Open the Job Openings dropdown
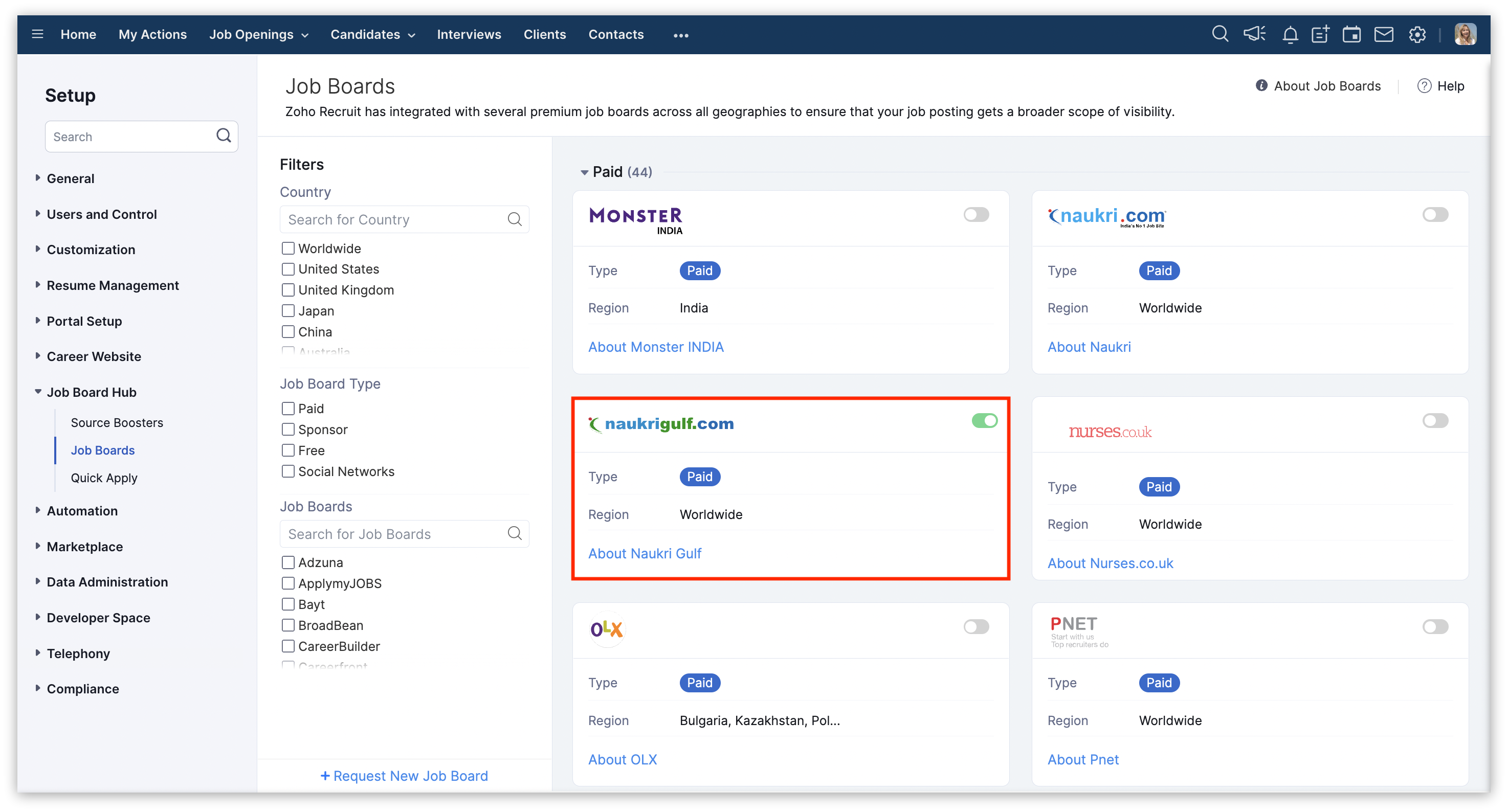This screenshot has height=812, width=1508. (x=258, y=35)
